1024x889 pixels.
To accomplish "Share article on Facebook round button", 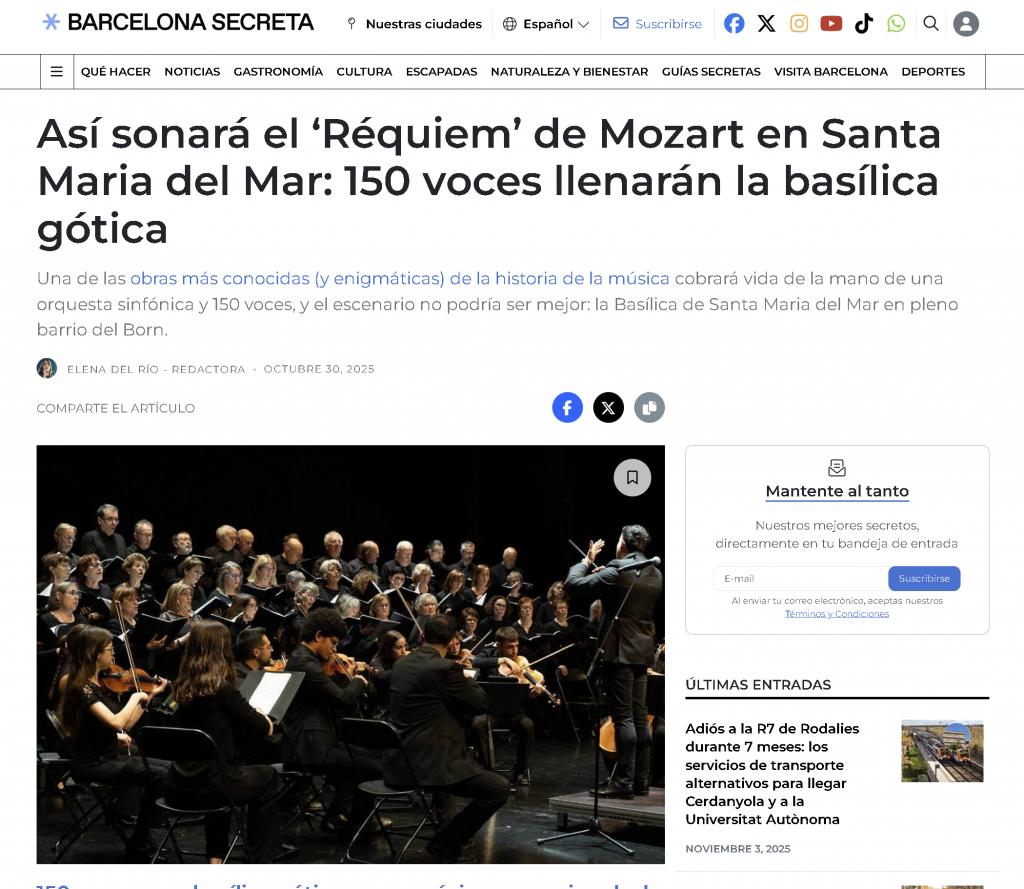I will (x=568, y=408).
